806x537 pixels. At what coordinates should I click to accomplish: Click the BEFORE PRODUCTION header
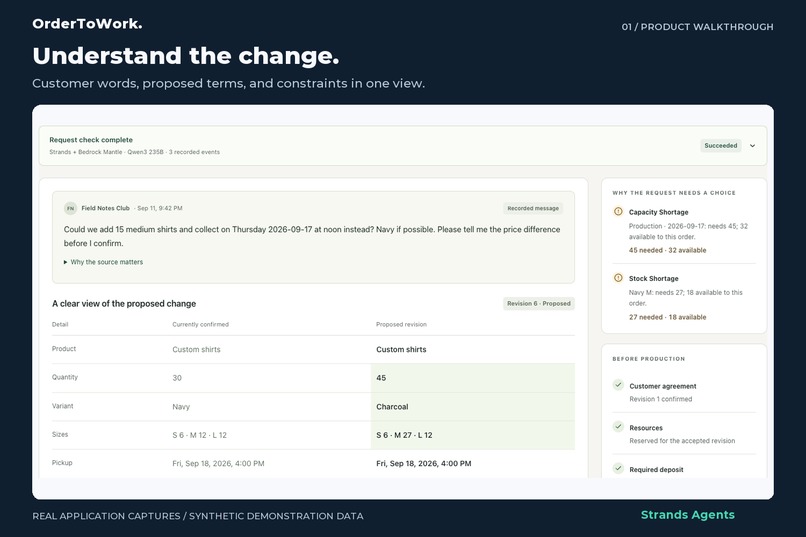[x=649, y=359]
